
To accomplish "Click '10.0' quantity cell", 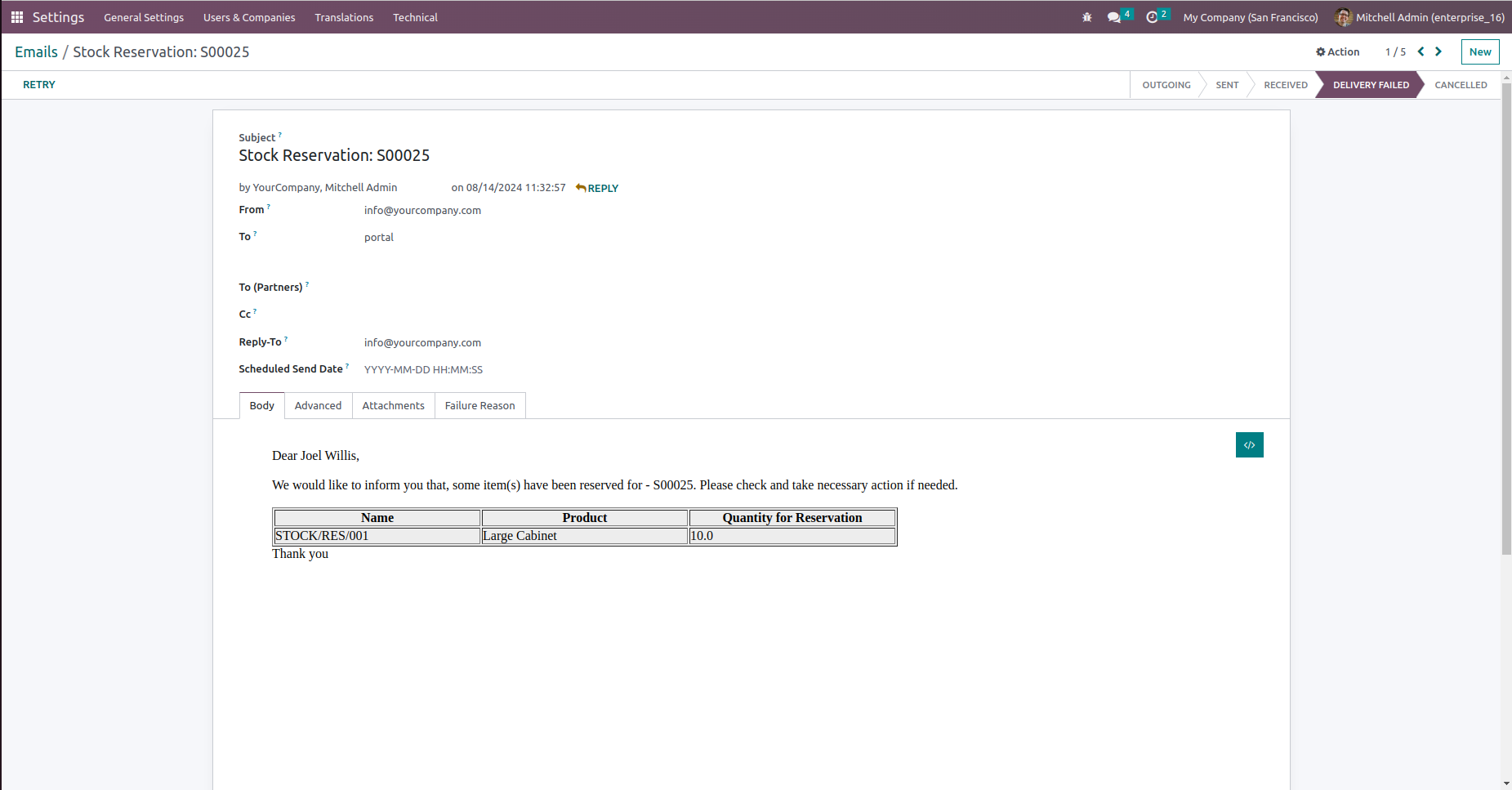I will [792, 536].
